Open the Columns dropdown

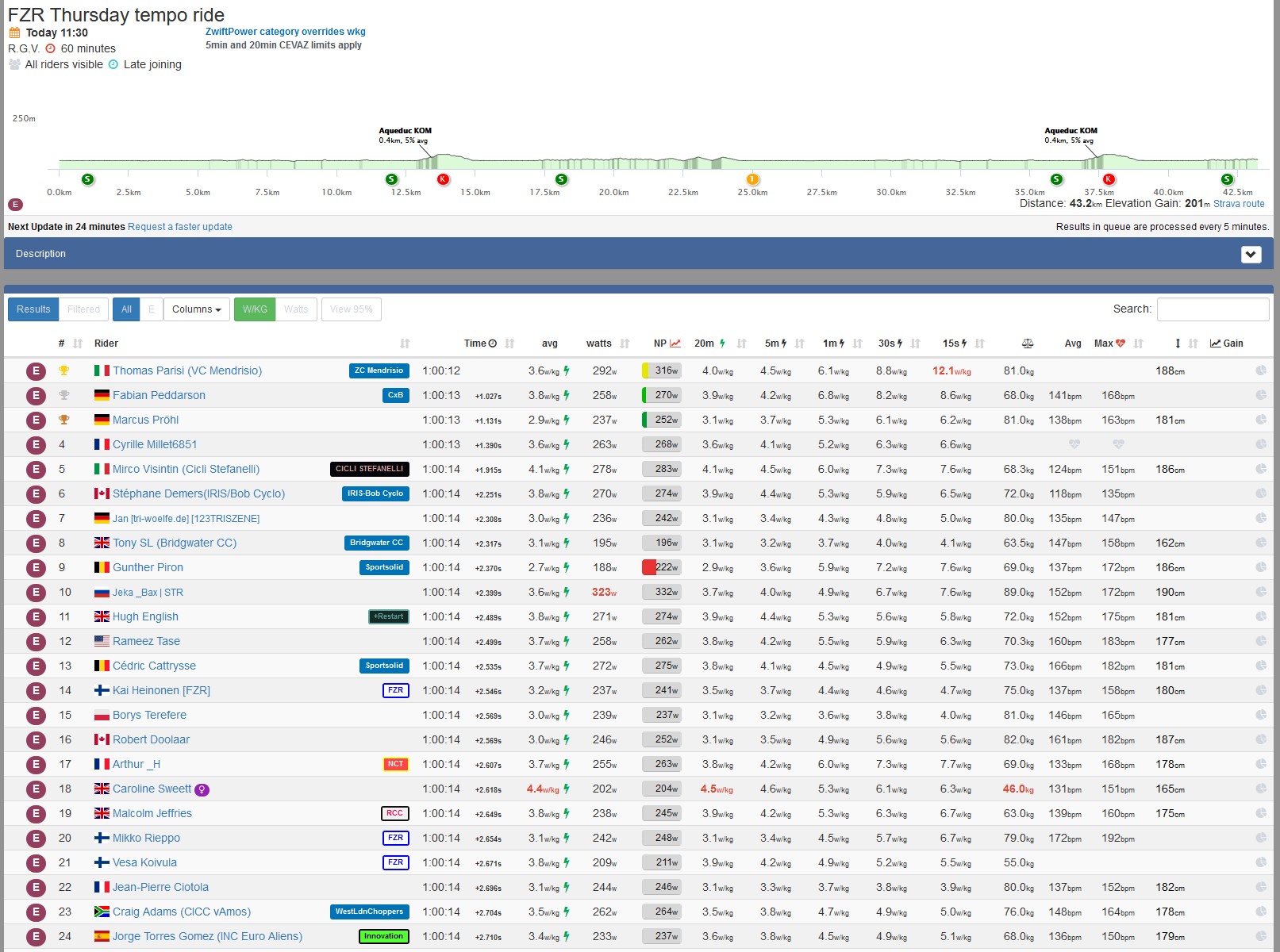[197, 309]
